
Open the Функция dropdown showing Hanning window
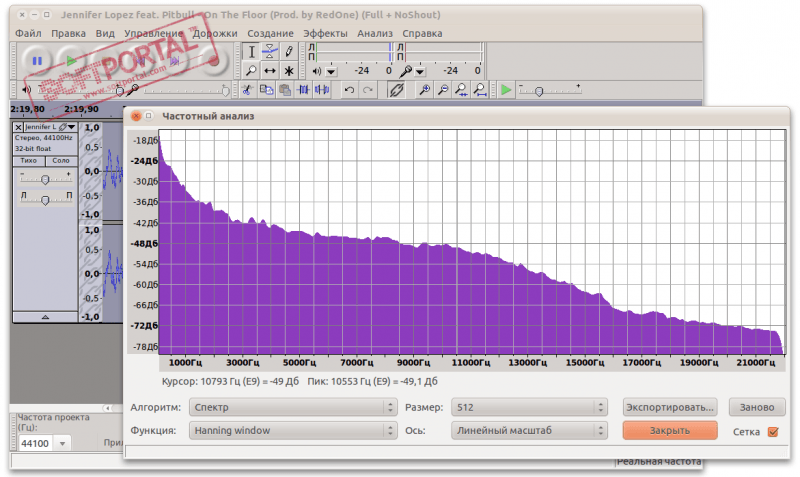(x=292, y=430)
